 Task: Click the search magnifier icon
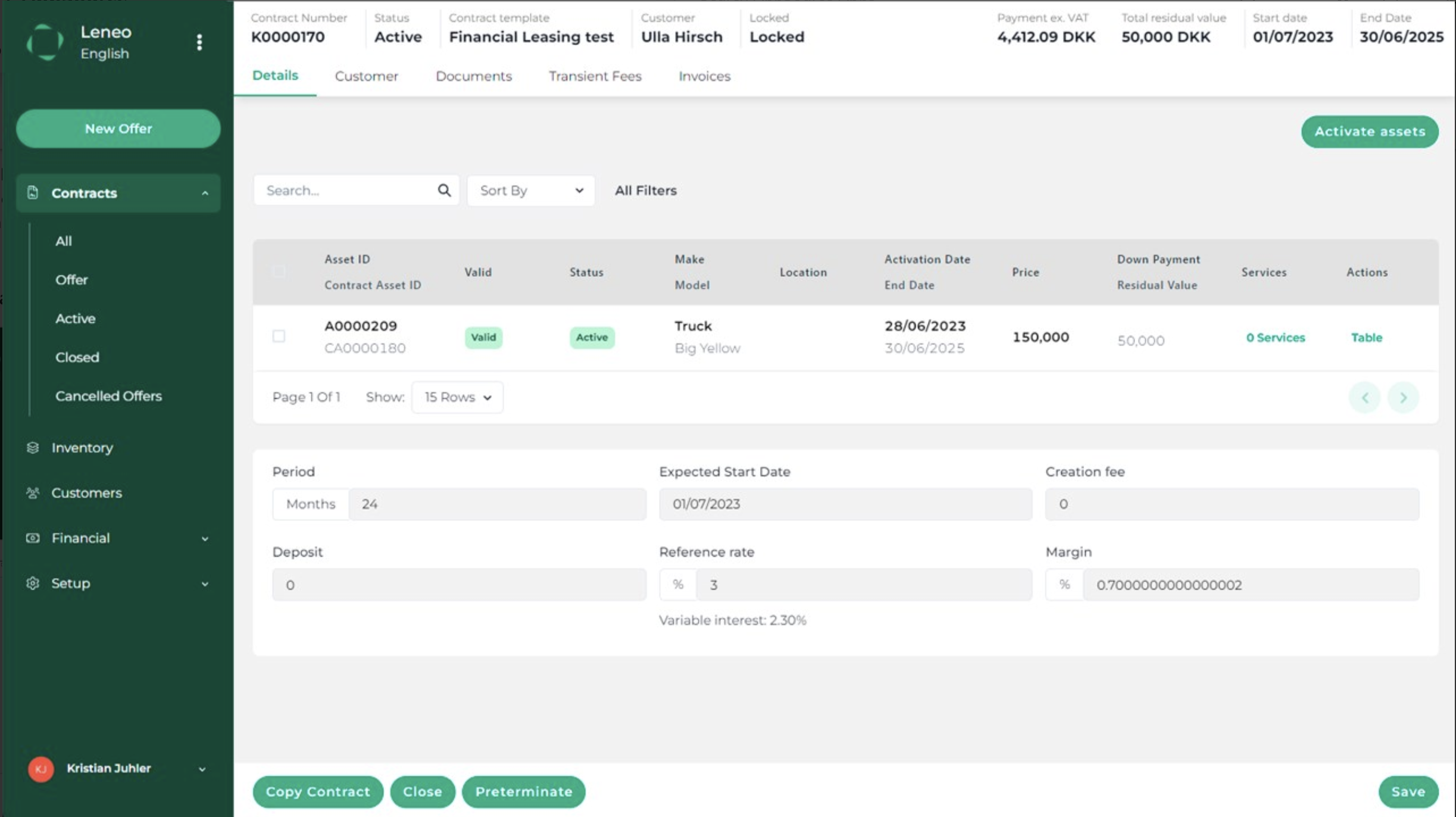pos(444,190)
